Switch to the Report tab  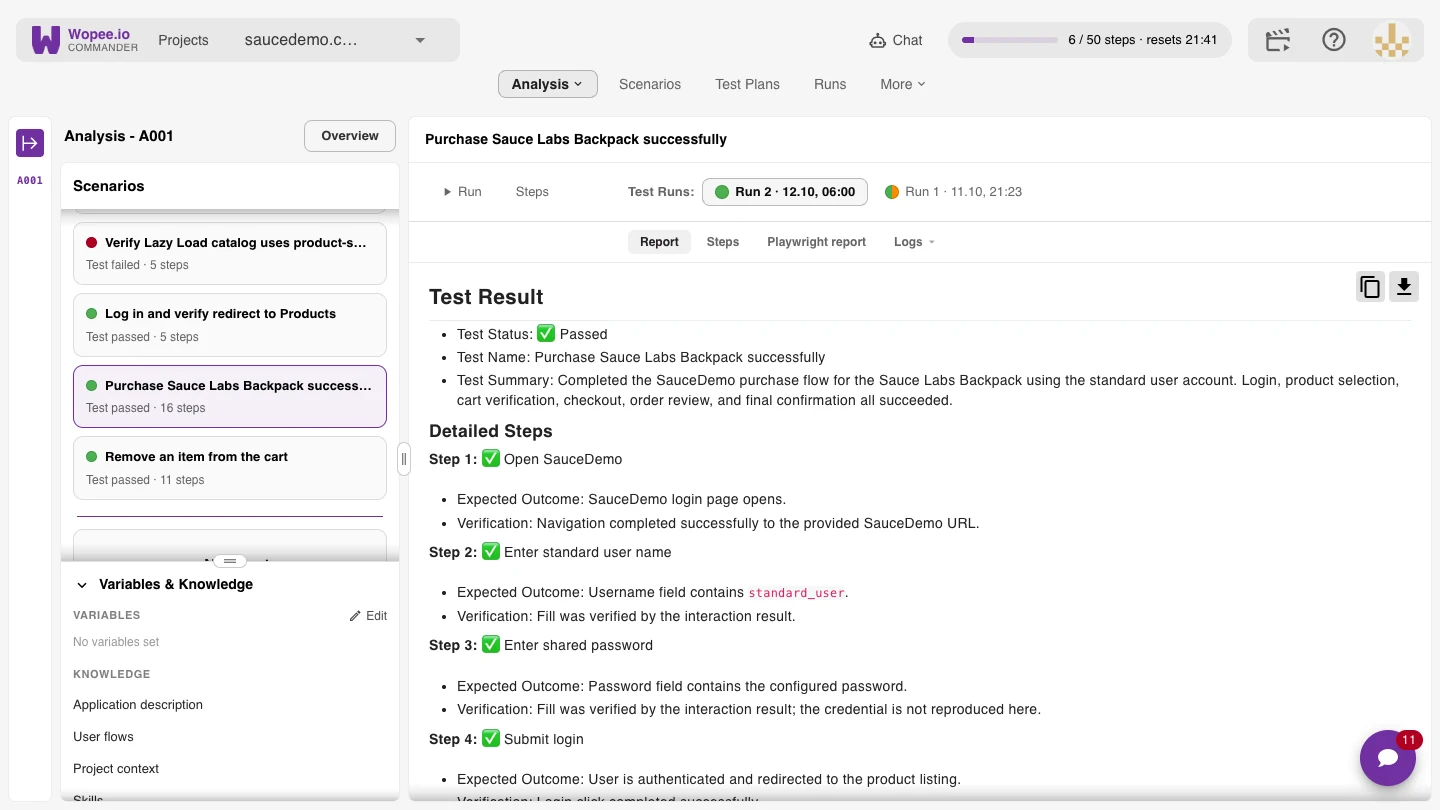(x=659, y=242)
